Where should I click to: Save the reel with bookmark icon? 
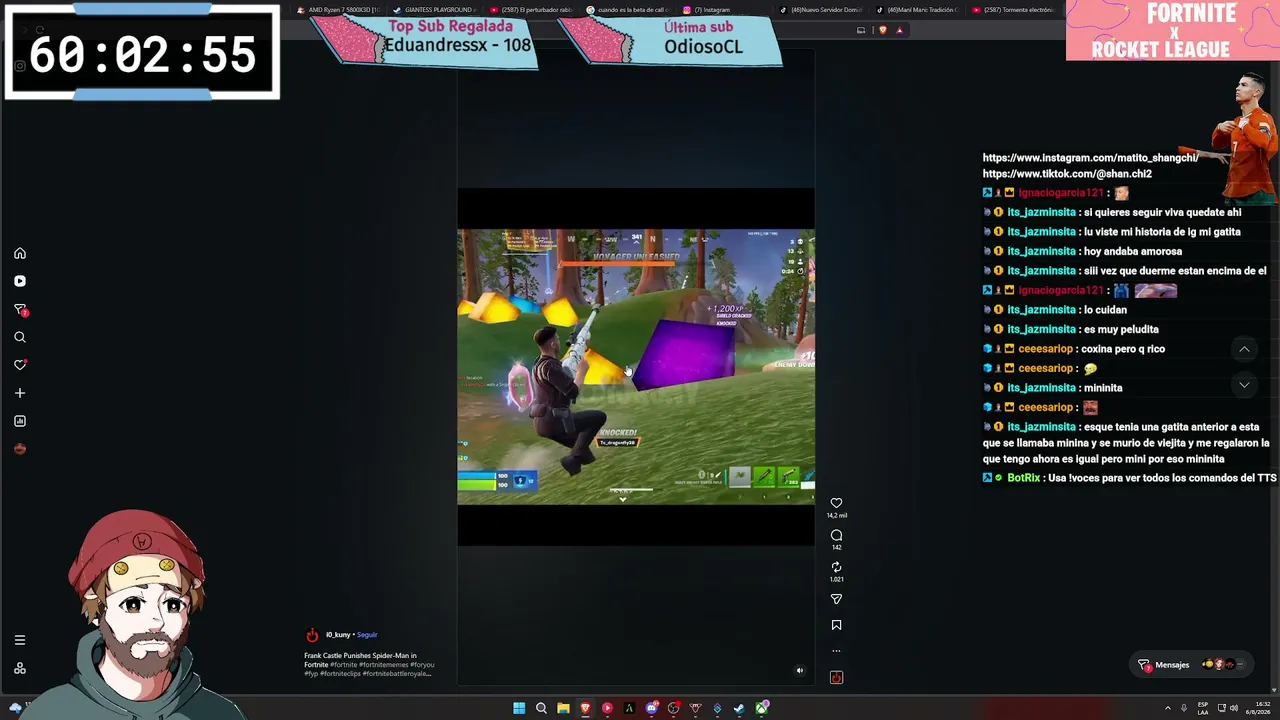tap(836, 625)
